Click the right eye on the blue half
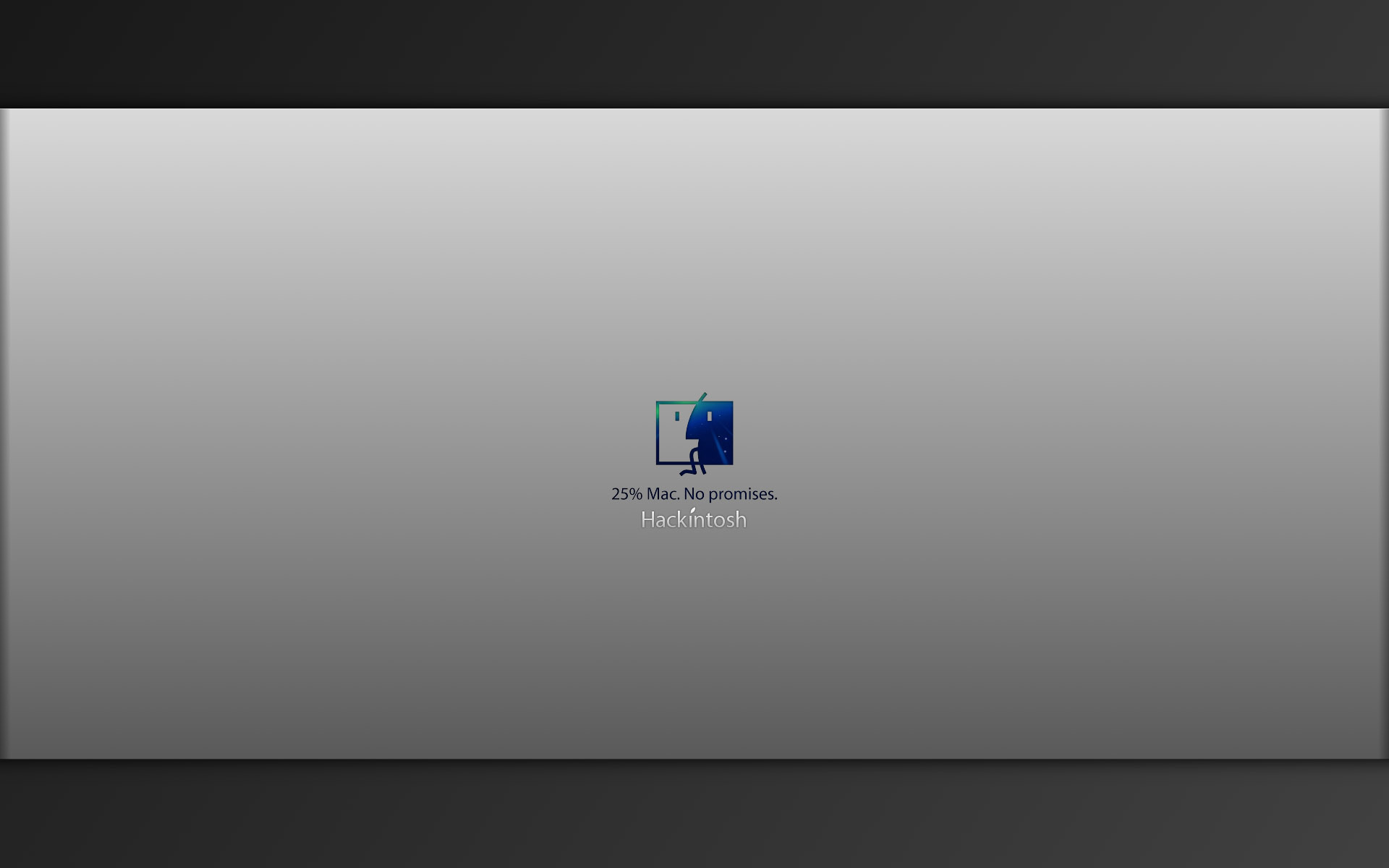 [x=710, y=416]
